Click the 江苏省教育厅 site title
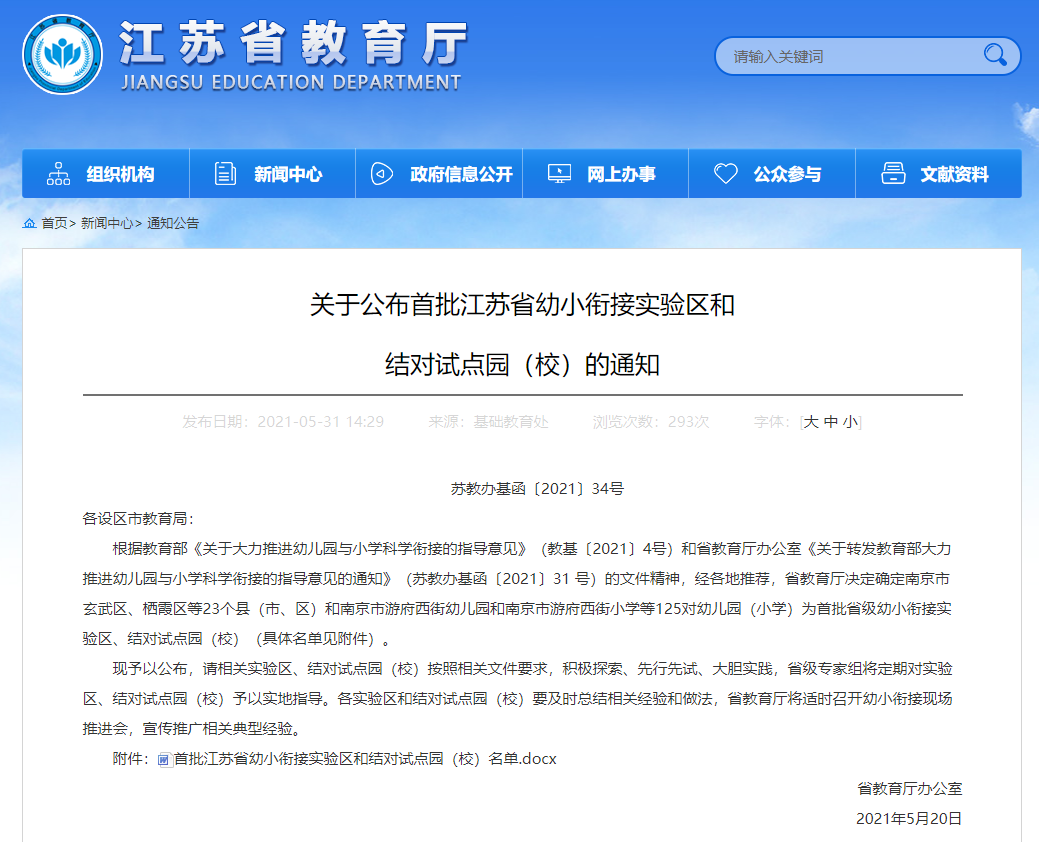The height and width of the screenshot is (842, 1039). pos(294,43)
